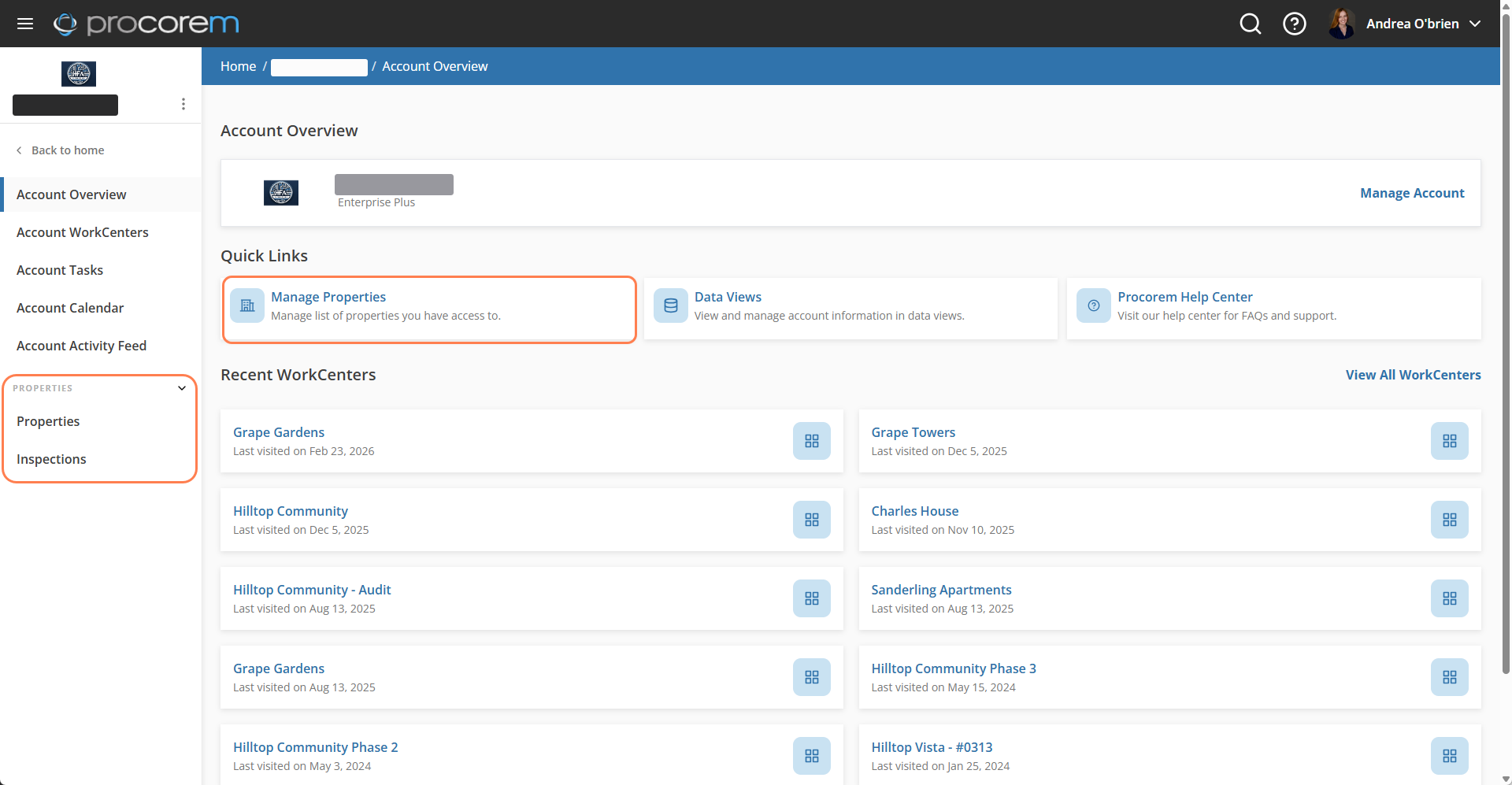Open the Charles House workcenter
The image size is (1512, 785).
[914, 511]
